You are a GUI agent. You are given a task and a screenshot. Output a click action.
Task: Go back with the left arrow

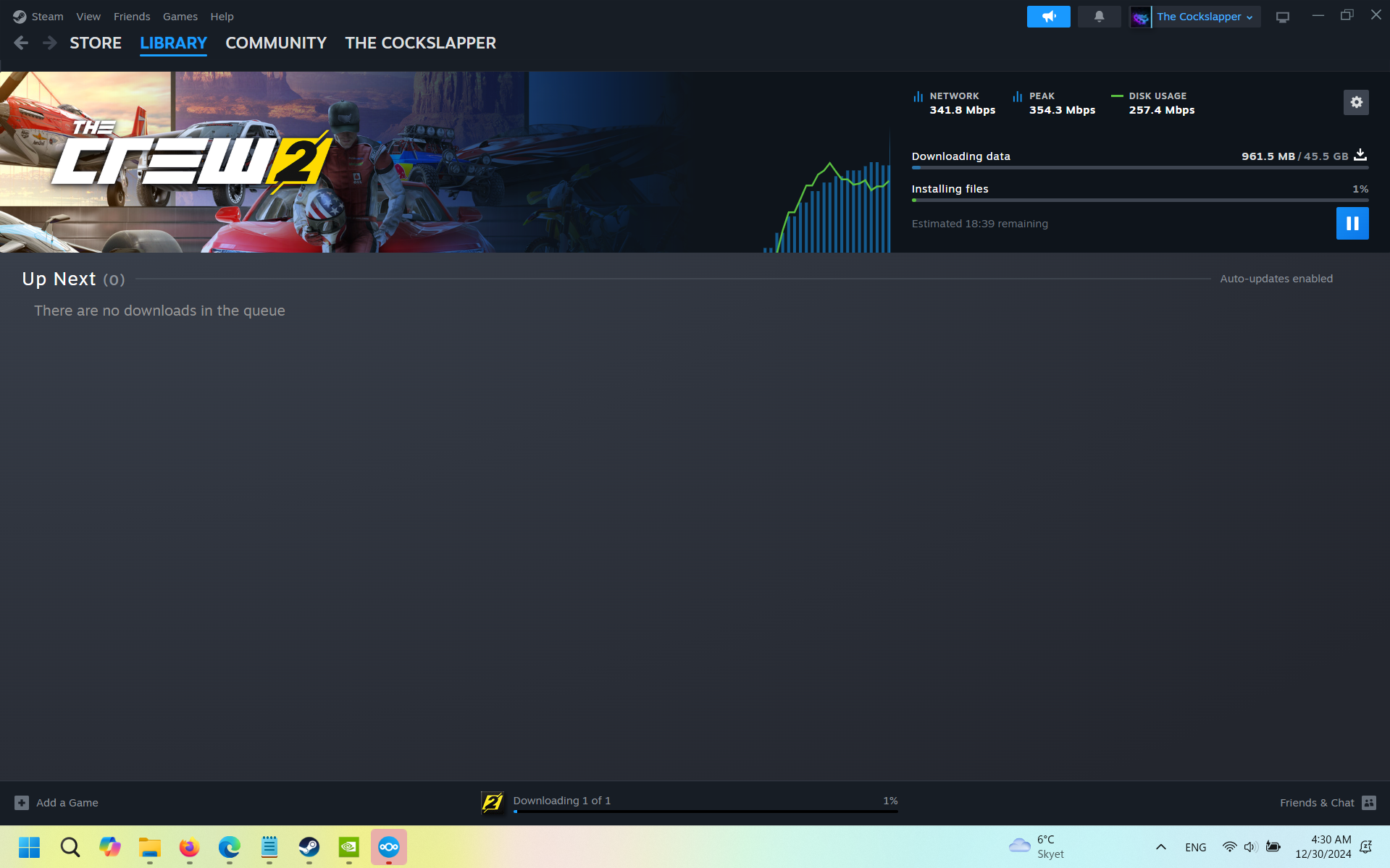(21, 43)
